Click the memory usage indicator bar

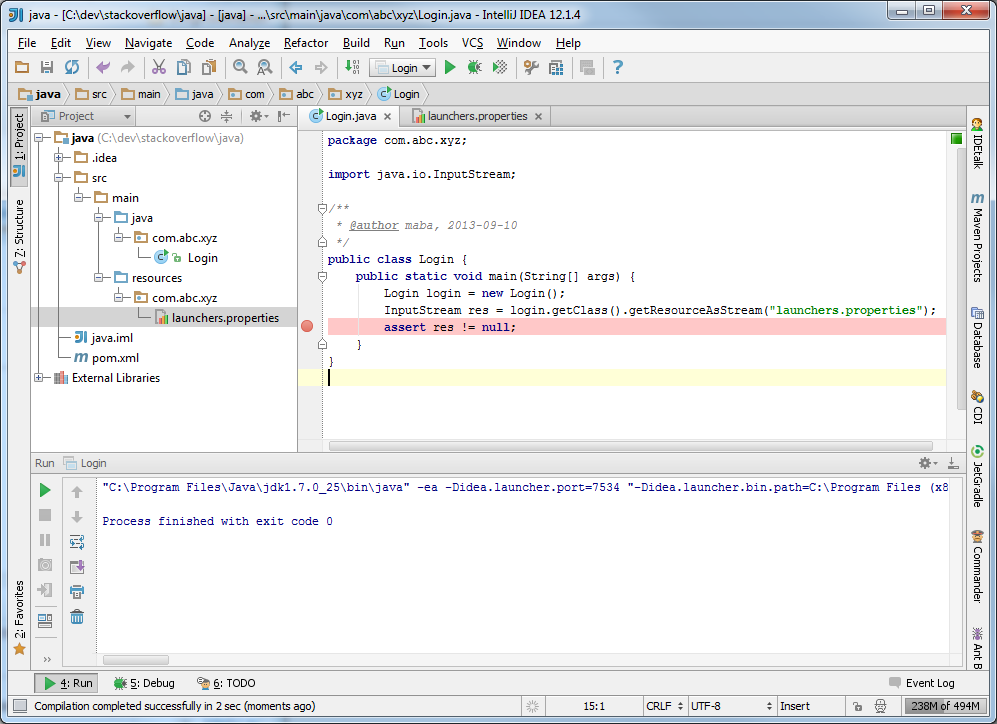point(946,706)
